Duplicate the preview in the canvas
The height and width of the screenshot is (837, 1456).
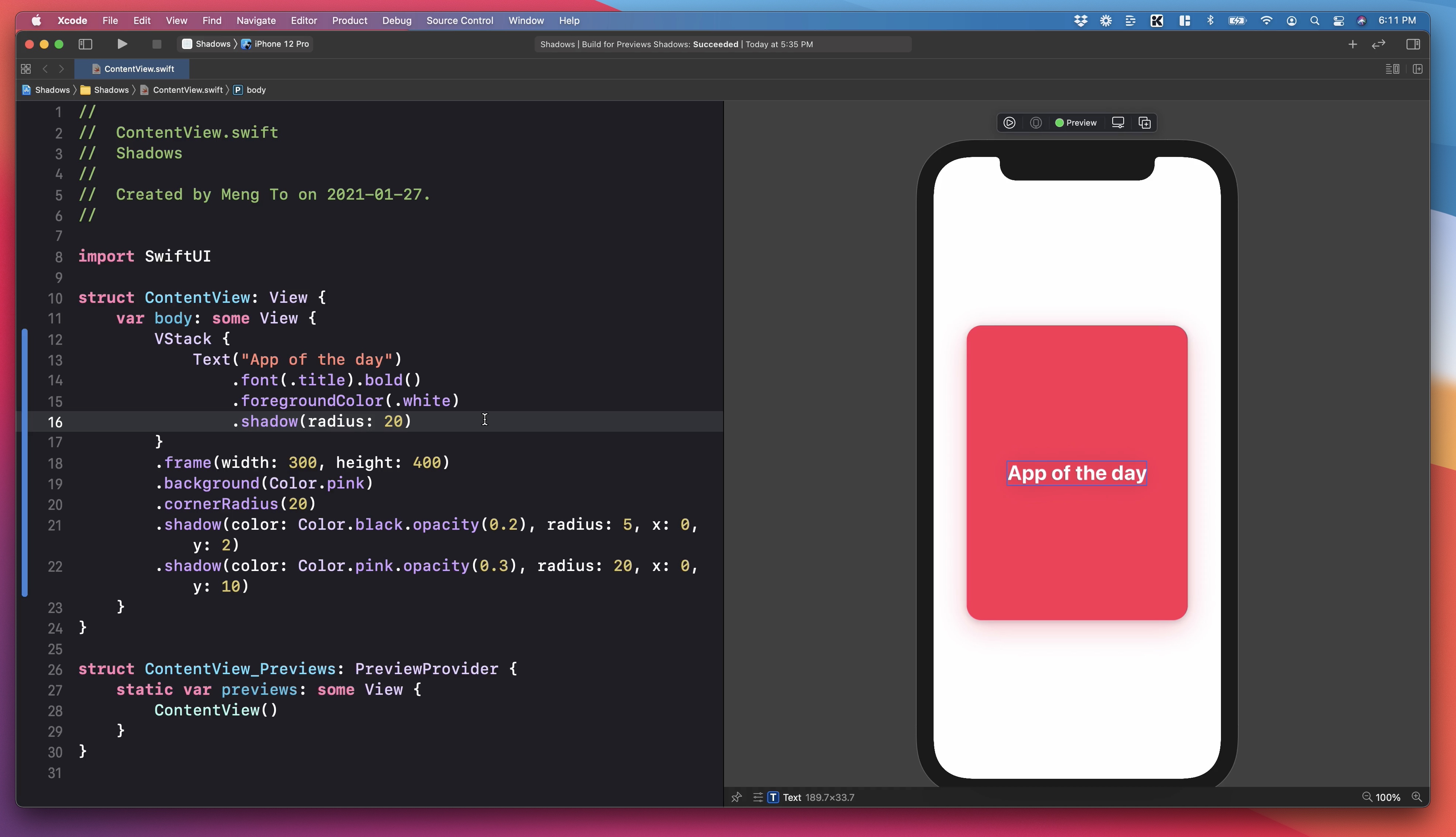point(1144,122)
